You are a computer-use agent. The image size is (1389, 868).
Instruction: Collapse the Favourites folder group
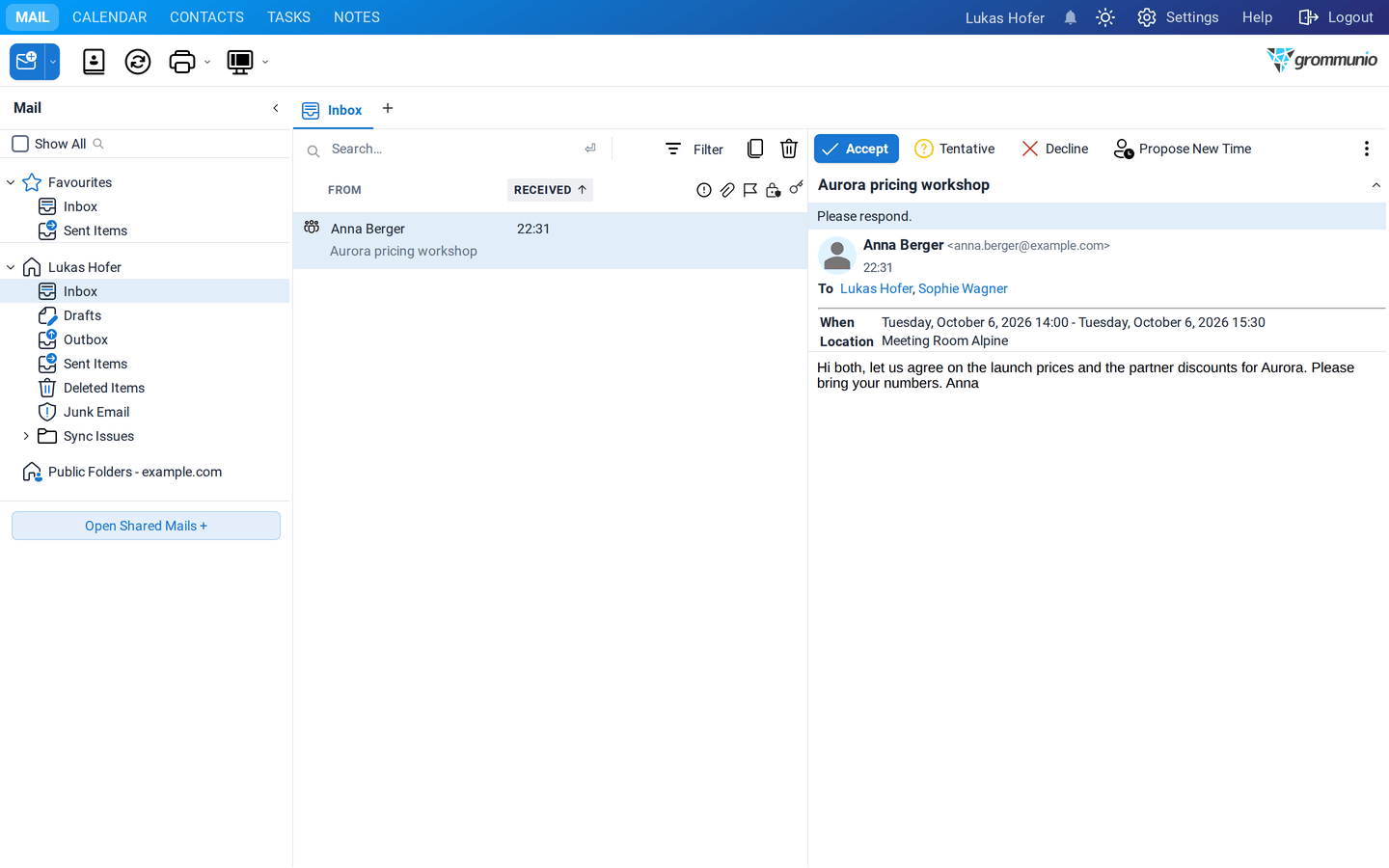click(11, 182)
